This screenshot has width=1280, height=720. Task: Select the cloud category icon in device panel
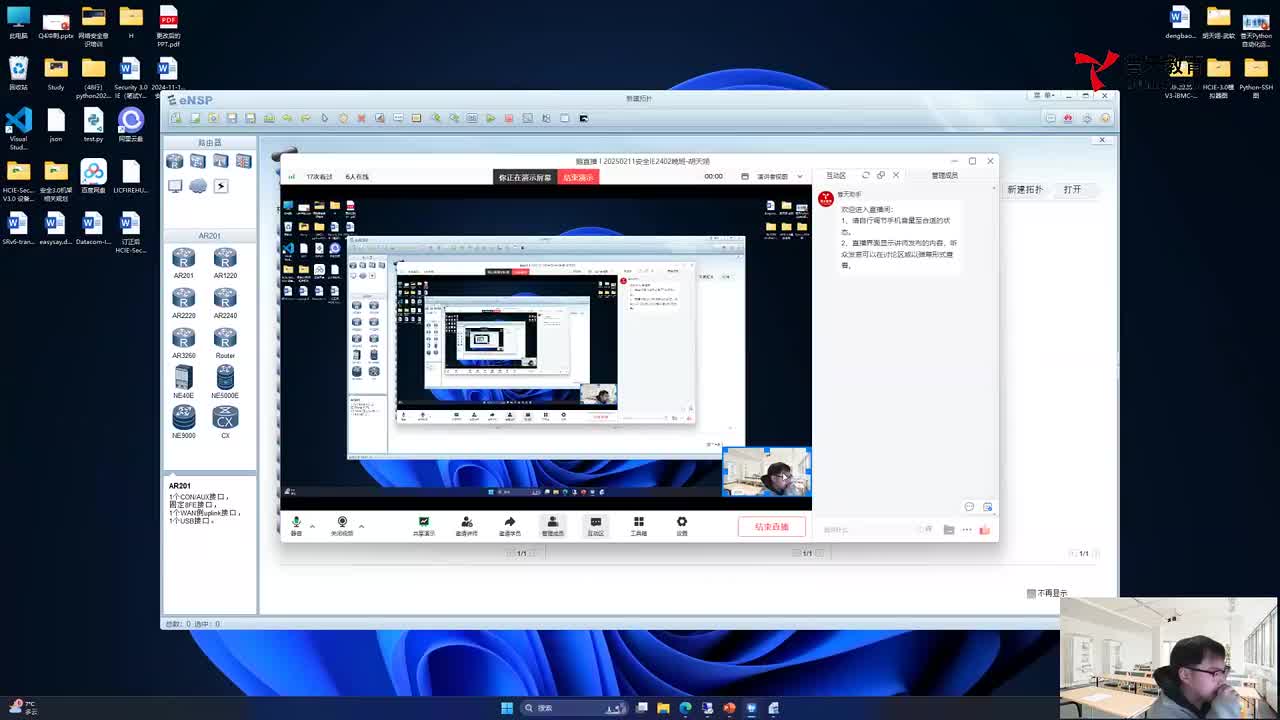[x=198, y=186]
